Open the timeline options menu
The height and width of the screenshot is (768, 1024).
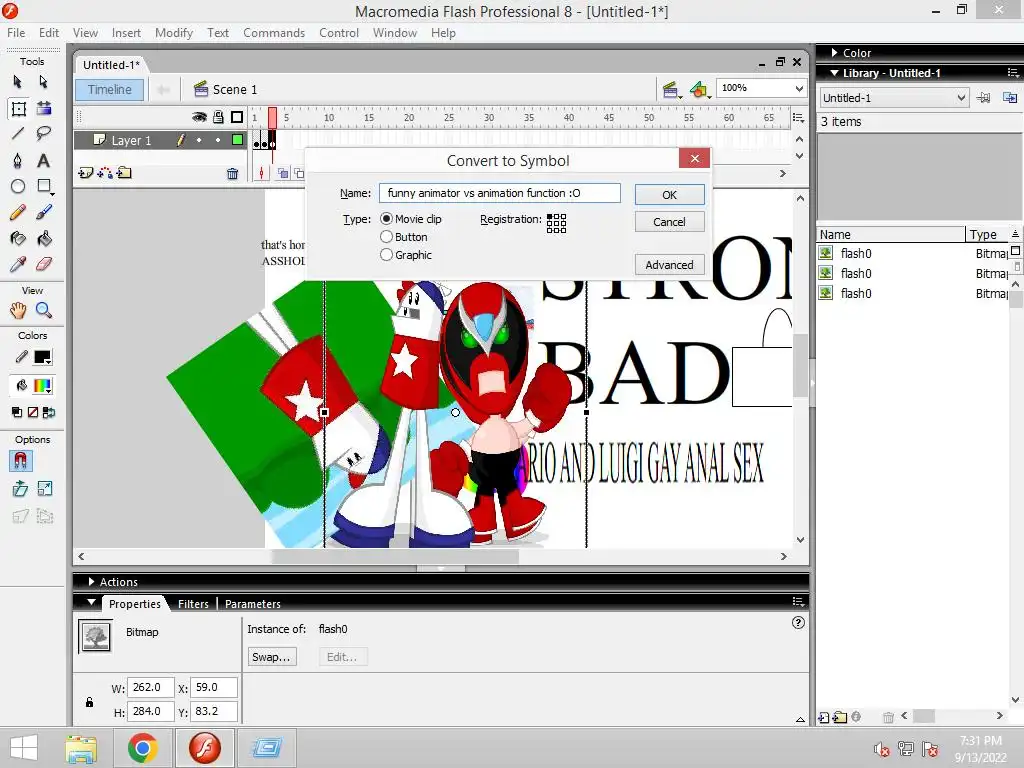[798, 117]
